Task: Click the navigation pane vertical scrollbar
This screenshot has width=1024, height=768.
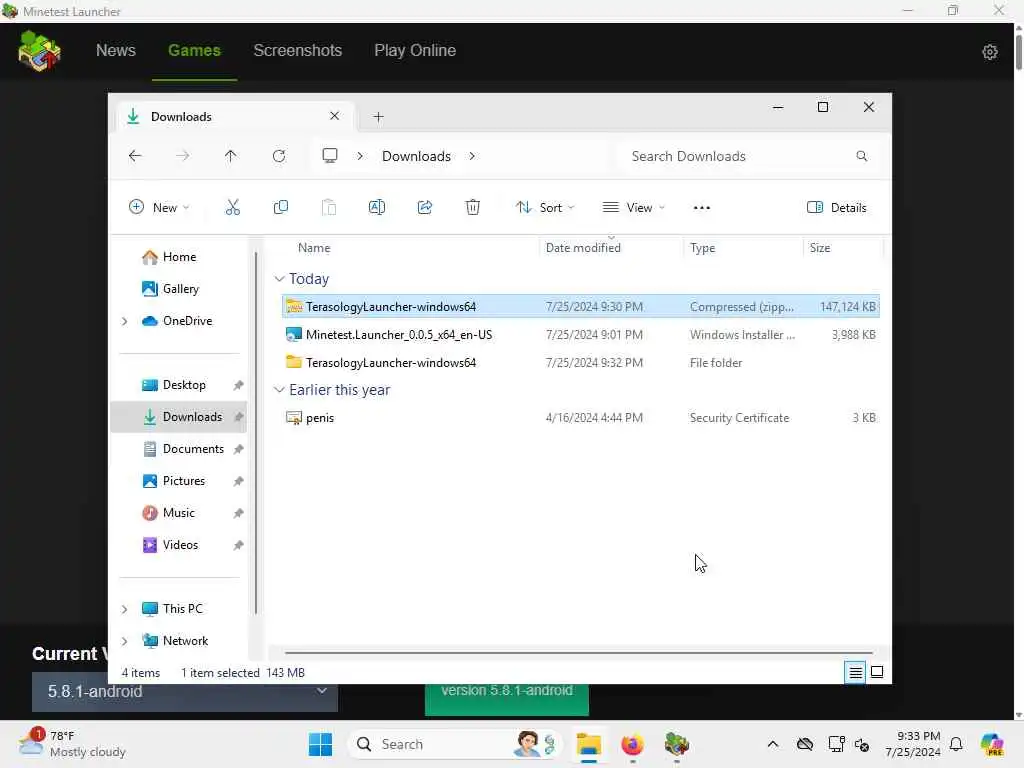Action: point(256,432)
